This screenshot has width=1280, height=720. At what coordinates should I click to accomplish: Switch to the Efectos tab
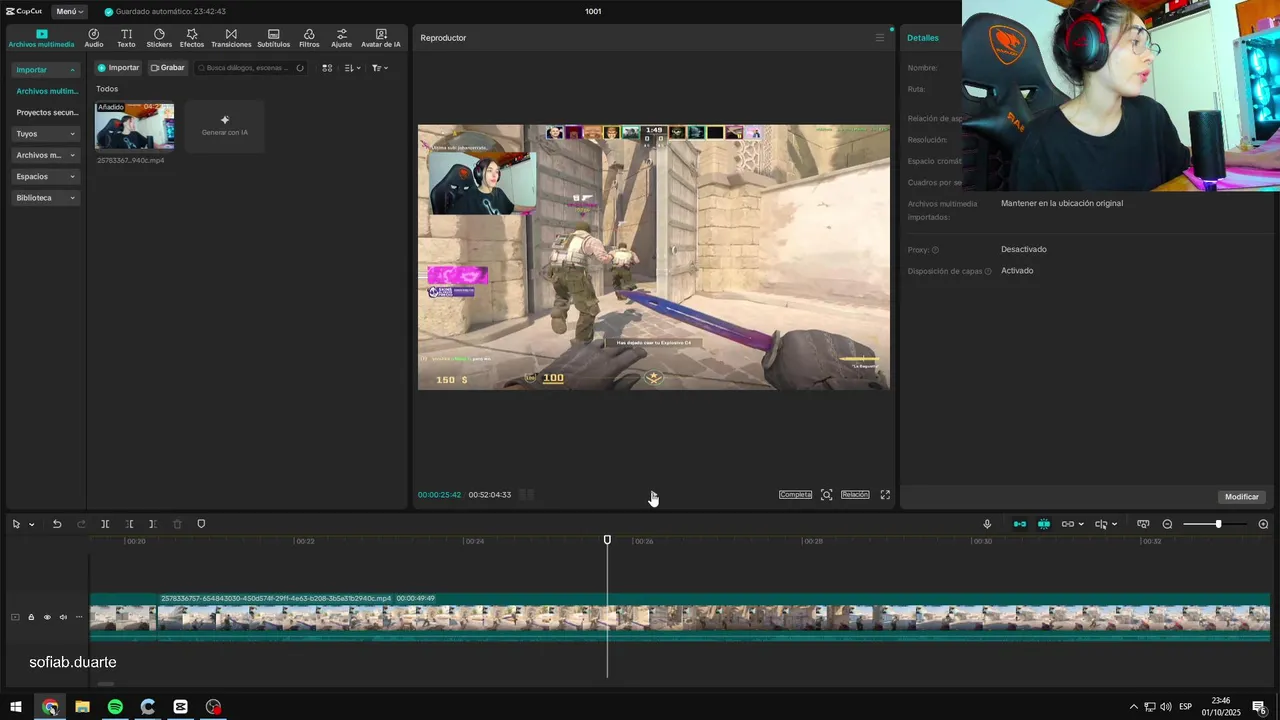click(x=192, y=38)
